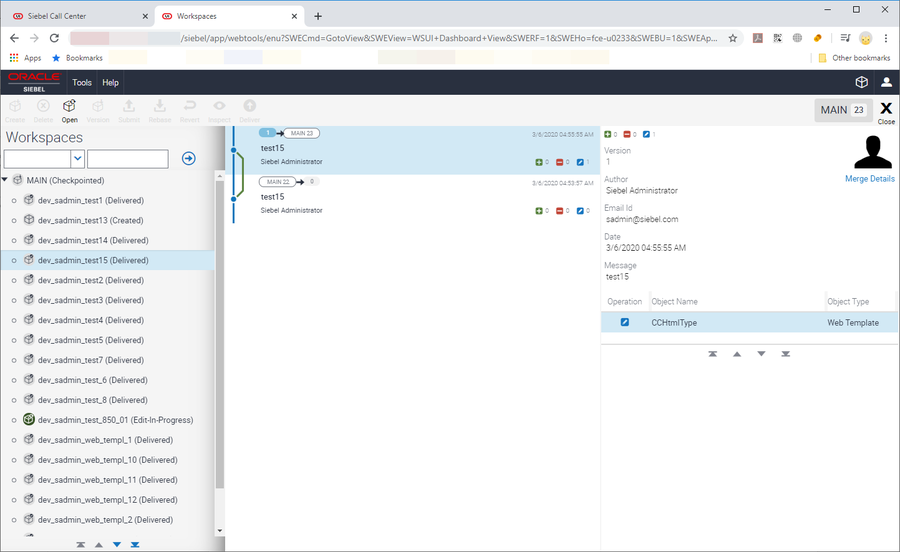Click the MAIN 23 workspace badge
The height and width of the screenshot is (552, 900).
(x=843, y=110)
